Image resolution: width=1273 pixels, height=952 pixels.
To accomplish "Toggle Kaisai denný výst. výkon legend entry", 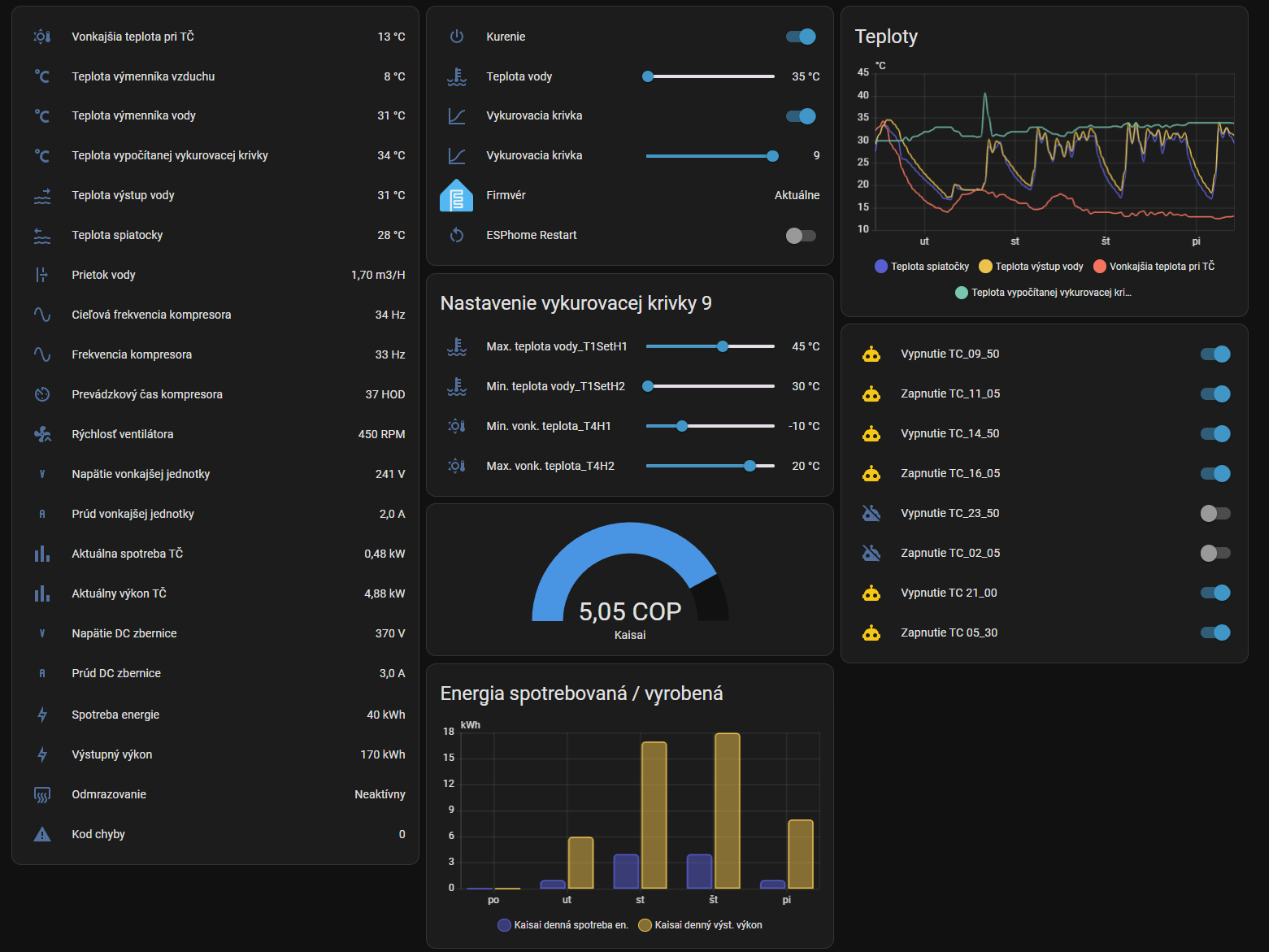I will [701, 925].
